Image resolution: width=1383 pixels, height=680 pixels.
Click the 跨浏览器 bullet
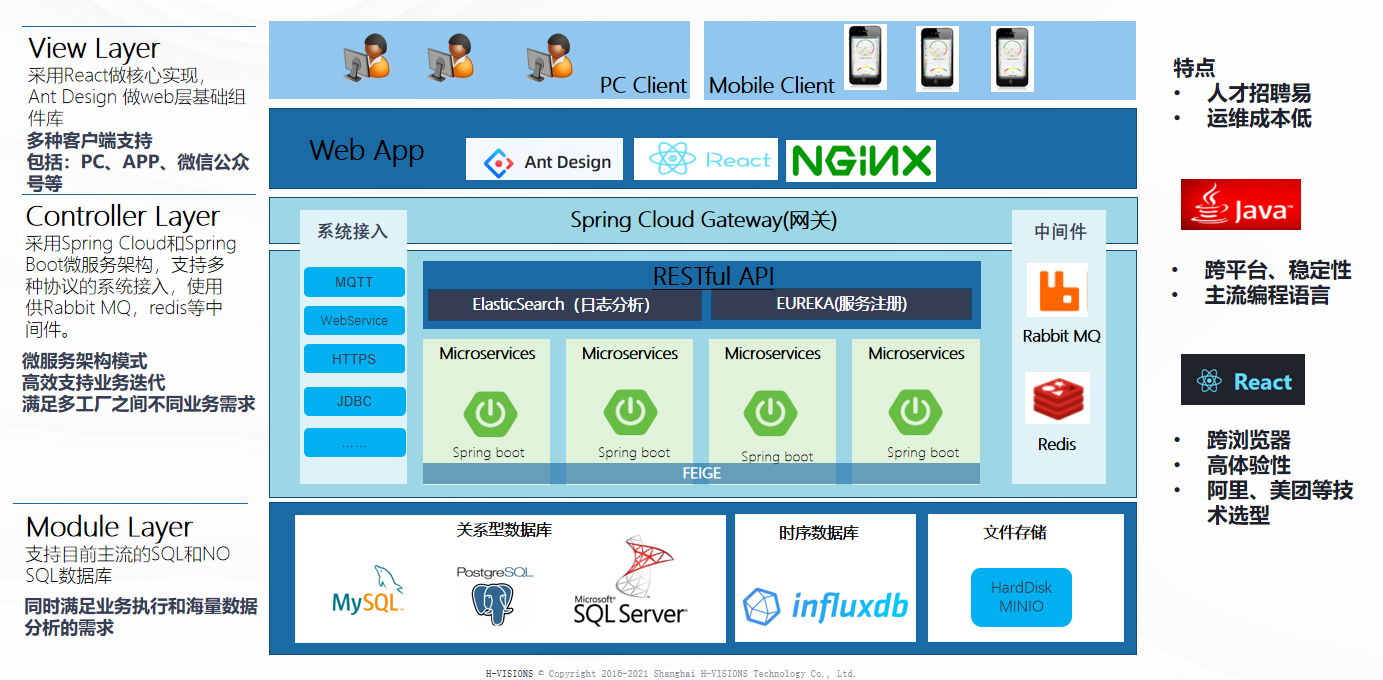(x=1249, y=440)
